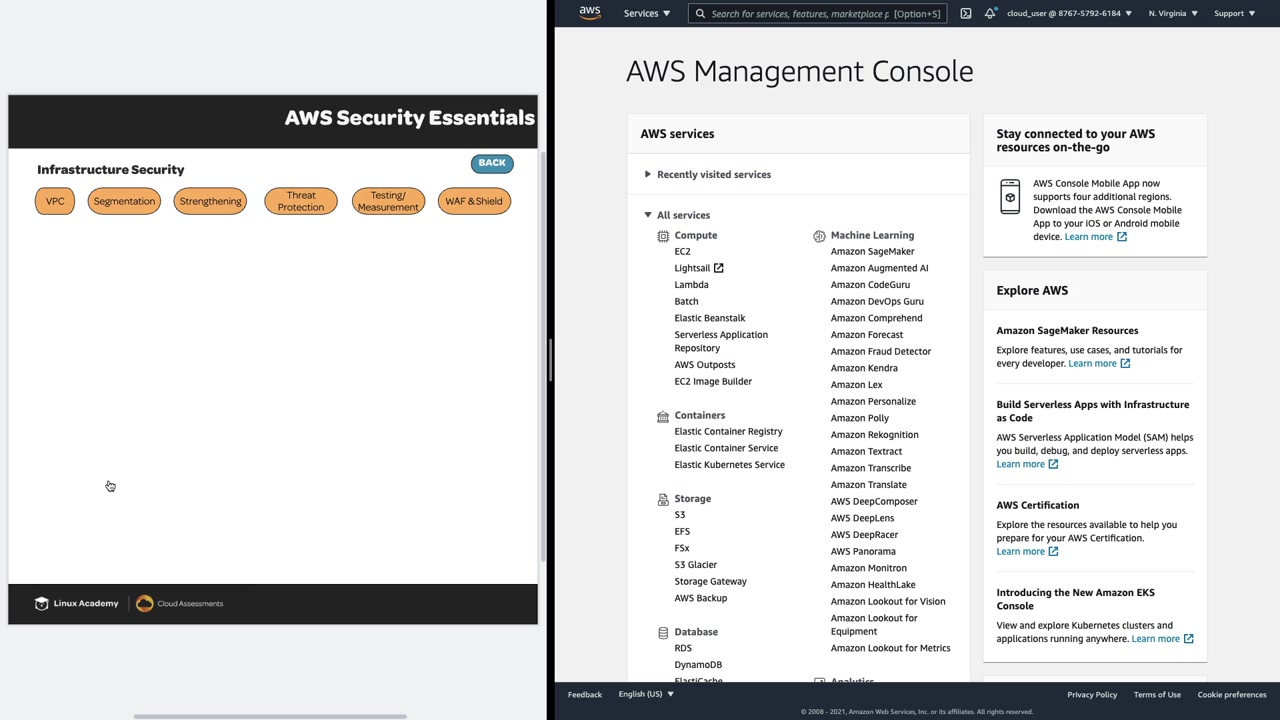Click the Machine Learning brain icon
Viewport: 1280px width, 720px height.
819,236
